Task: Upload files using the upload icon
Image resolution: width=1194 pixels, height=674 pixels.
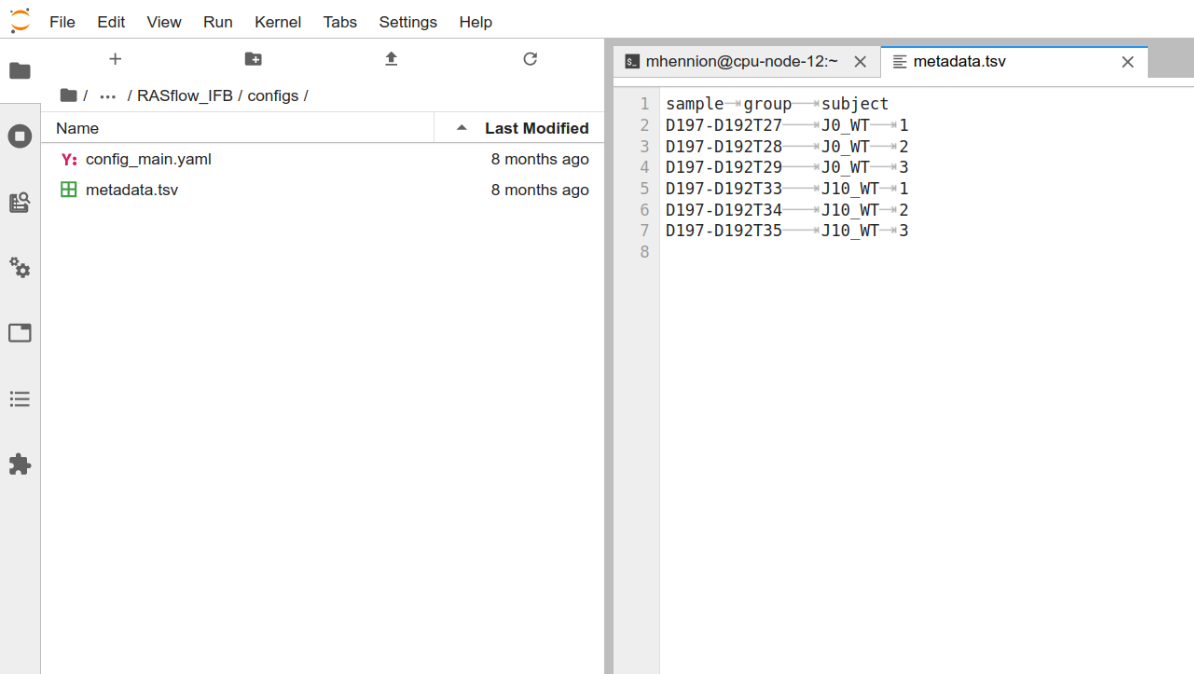Action: (391, 59)
